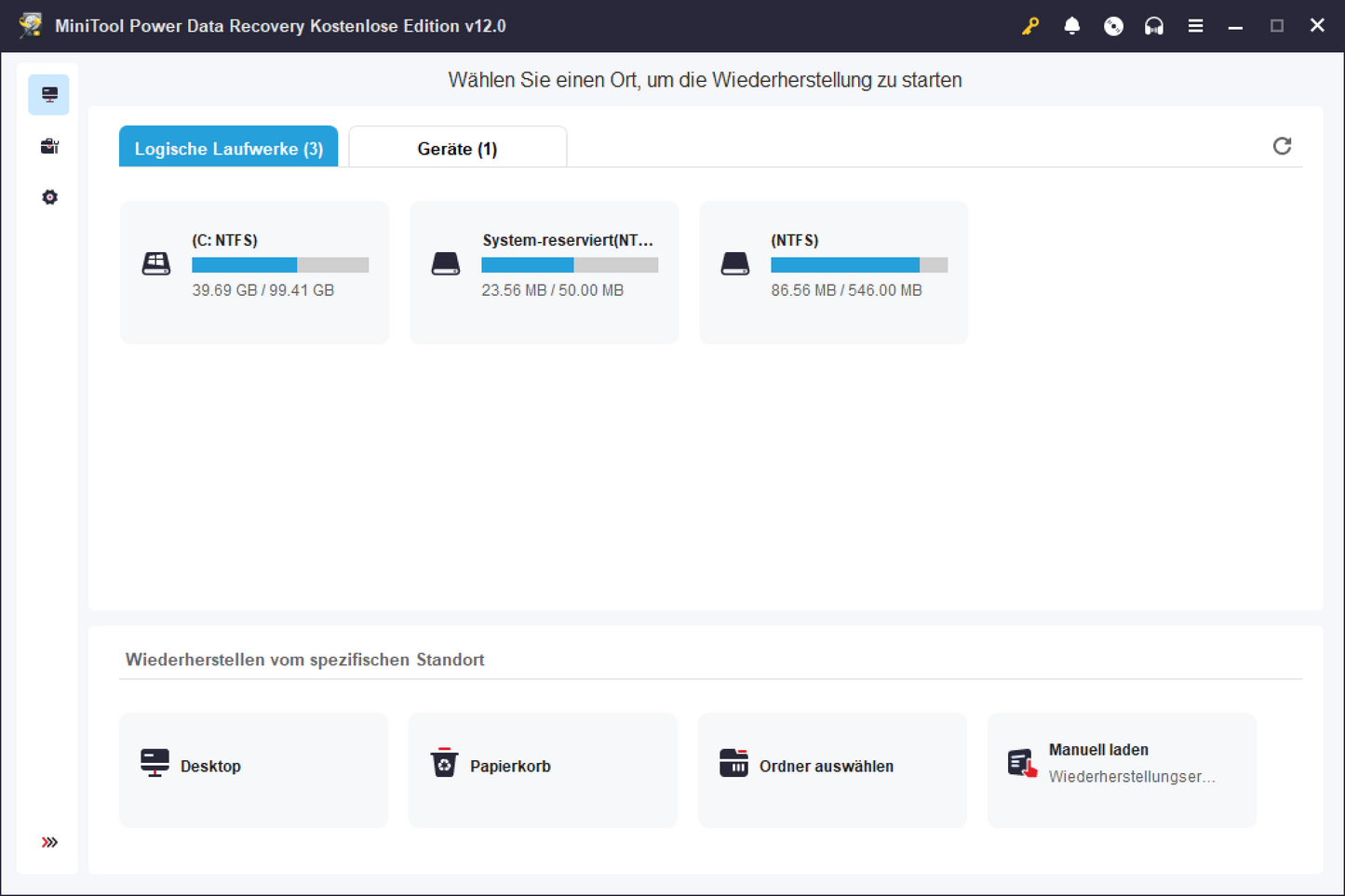Viewport: 1345px width, 896px height.
Task: Click the key icon to register license
Action: [1029, 26]
